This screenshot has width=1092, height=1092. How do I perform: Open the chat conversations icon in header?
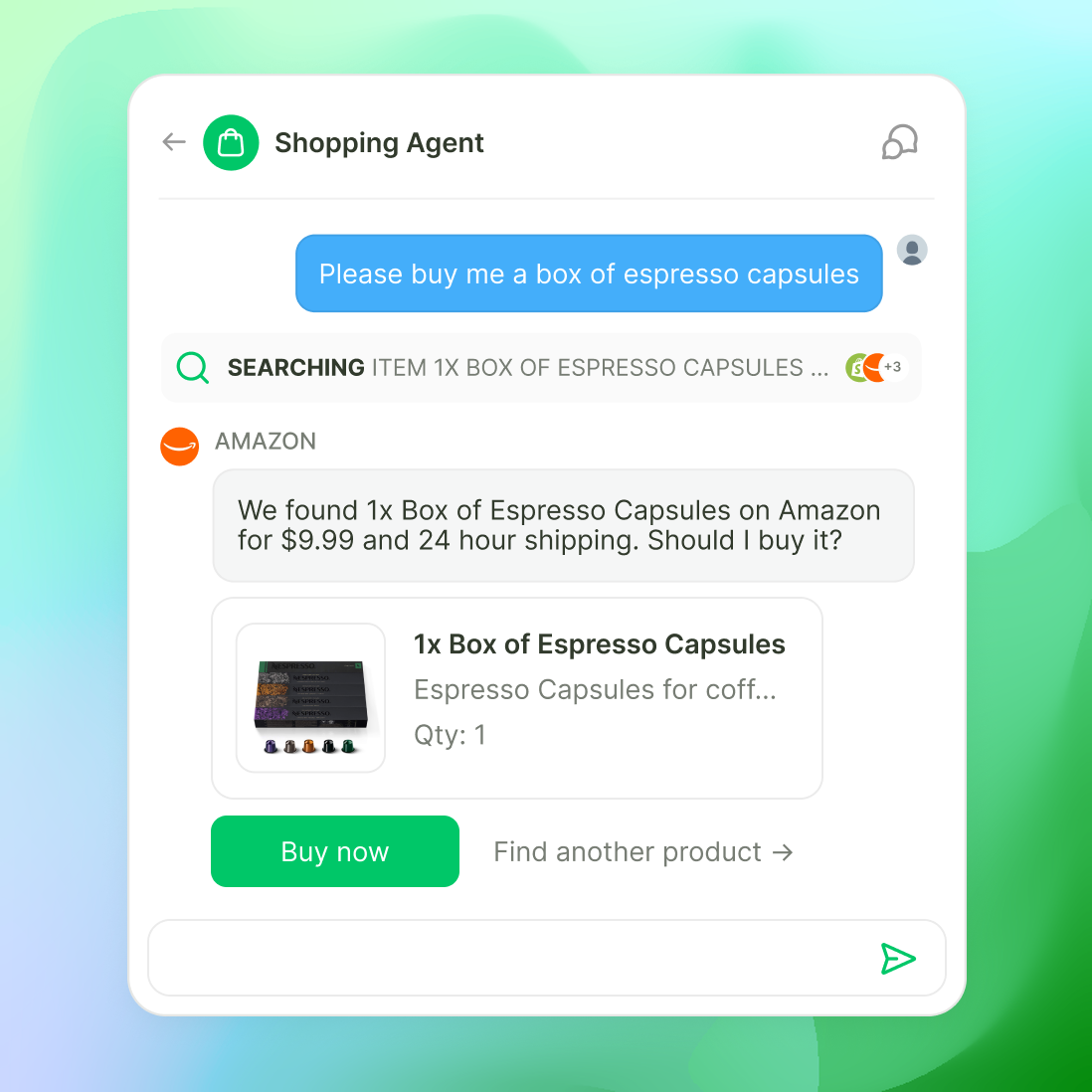[900, 142]
